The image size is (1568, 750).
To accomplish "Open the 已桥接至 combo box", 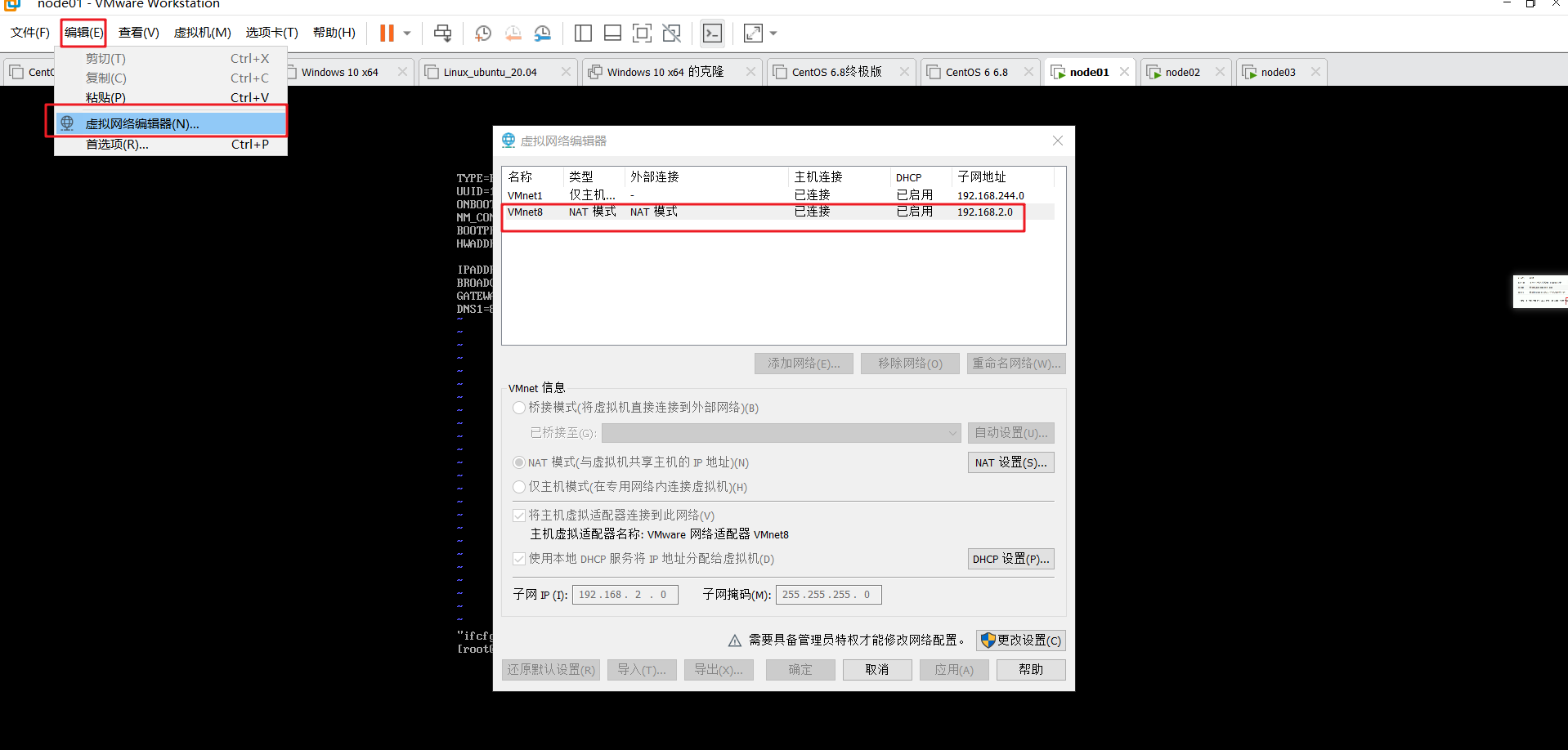I will 781,433.
